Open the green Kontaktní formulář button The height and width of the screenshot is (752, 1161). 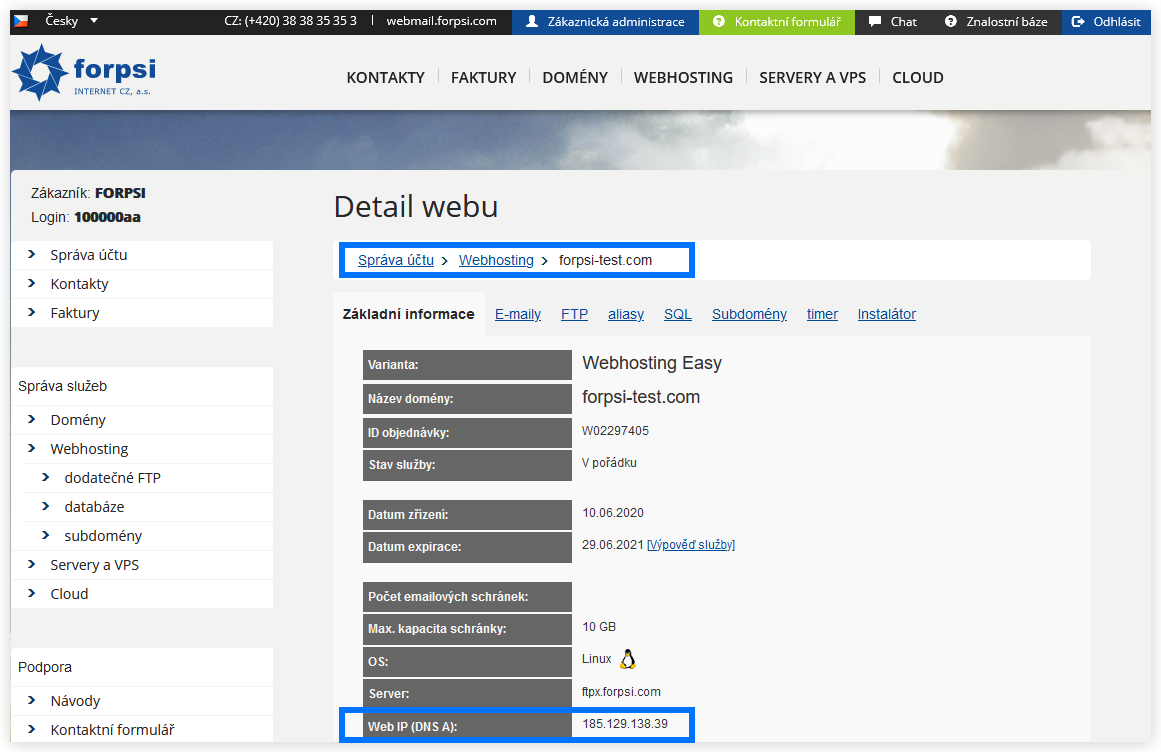[777, 21]
